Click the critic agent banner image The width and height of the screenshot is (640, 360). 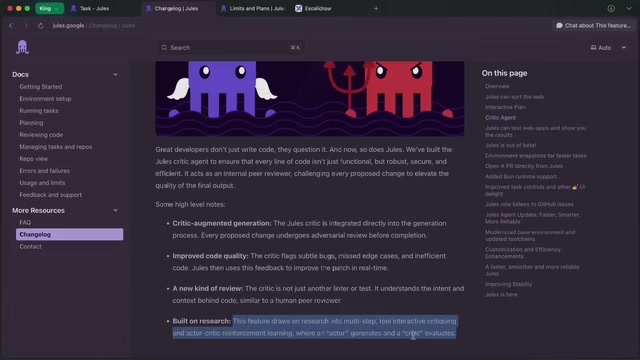tap(310, 98)
